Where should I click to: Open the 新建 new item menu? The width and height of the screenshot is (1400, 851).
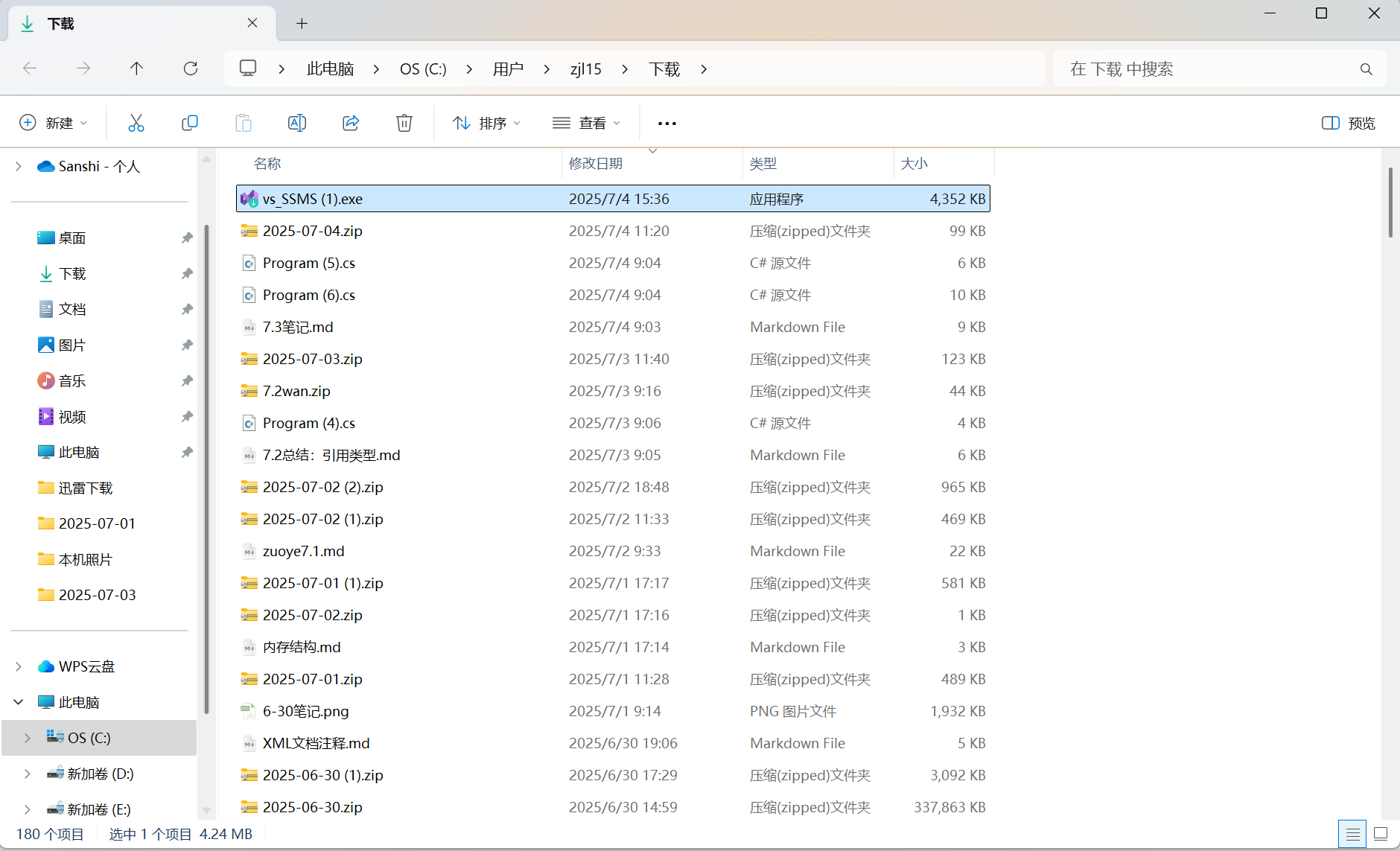click(x=53, y=122)
